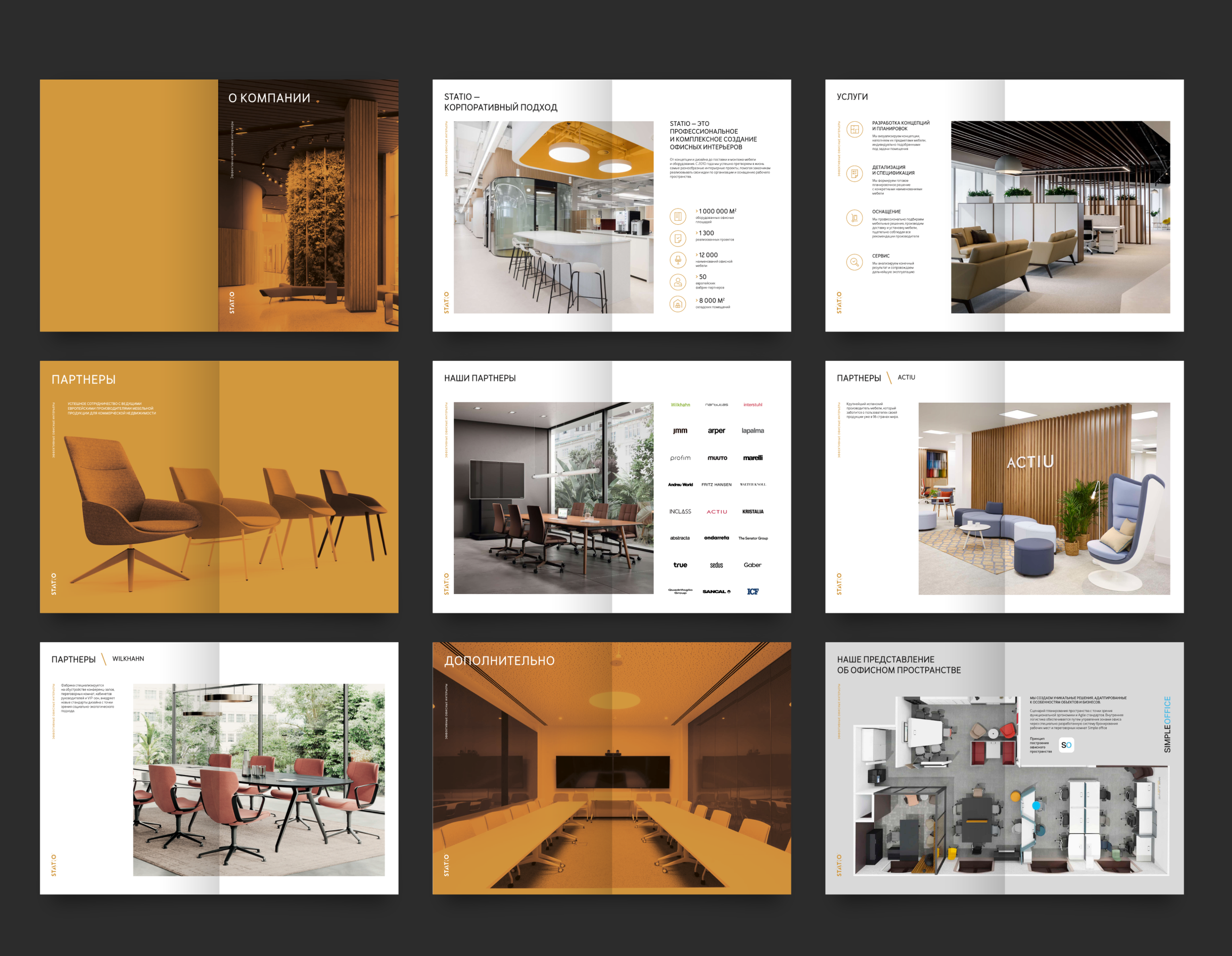Click the building icon beside 1 000 000 M²
This screenshot has width=1232, height=956.
[678, 216]
